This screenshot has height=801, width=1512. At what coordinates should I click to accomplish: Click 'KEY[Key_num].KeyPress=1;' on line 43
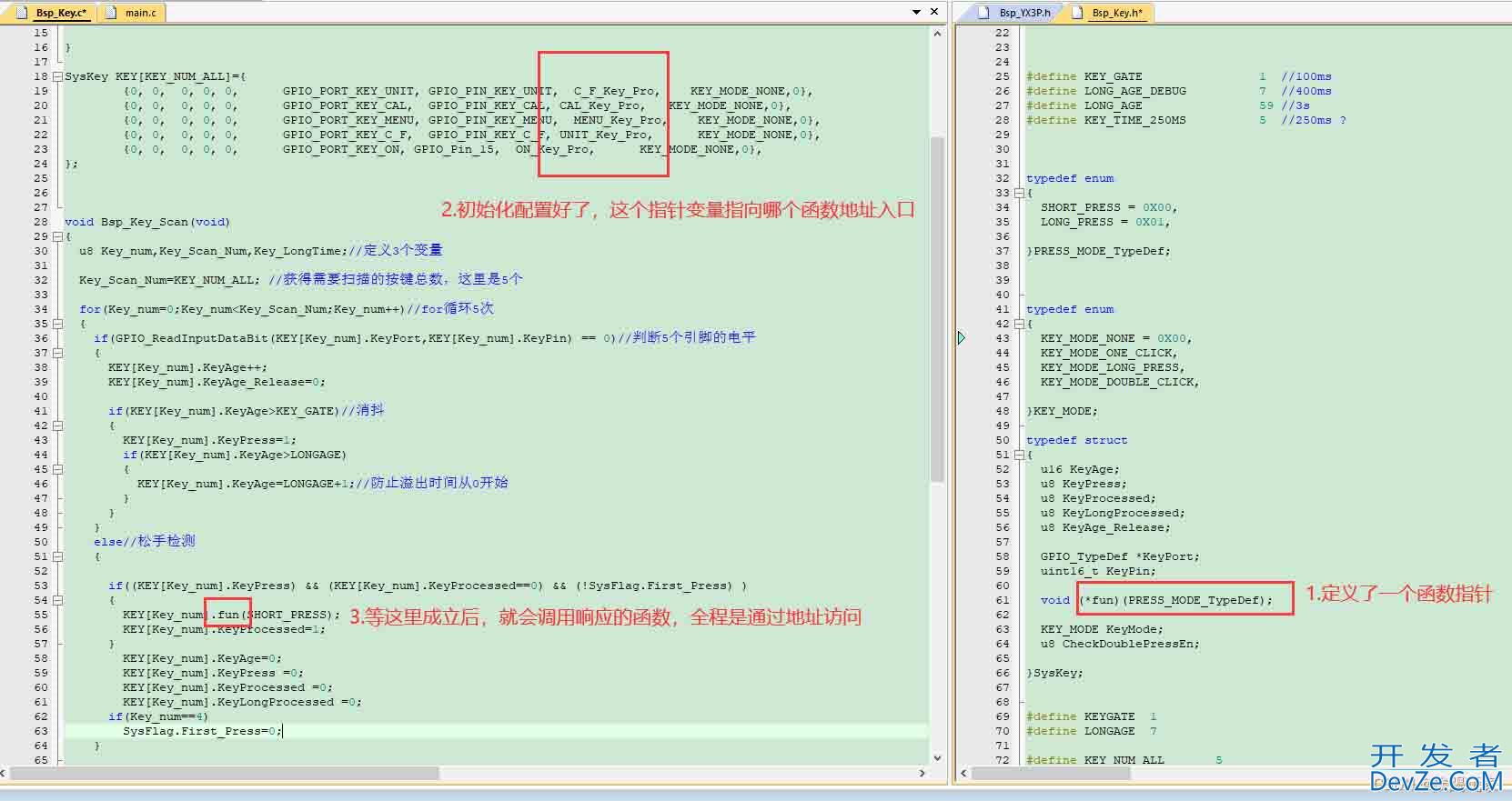(x=209, y=440)
